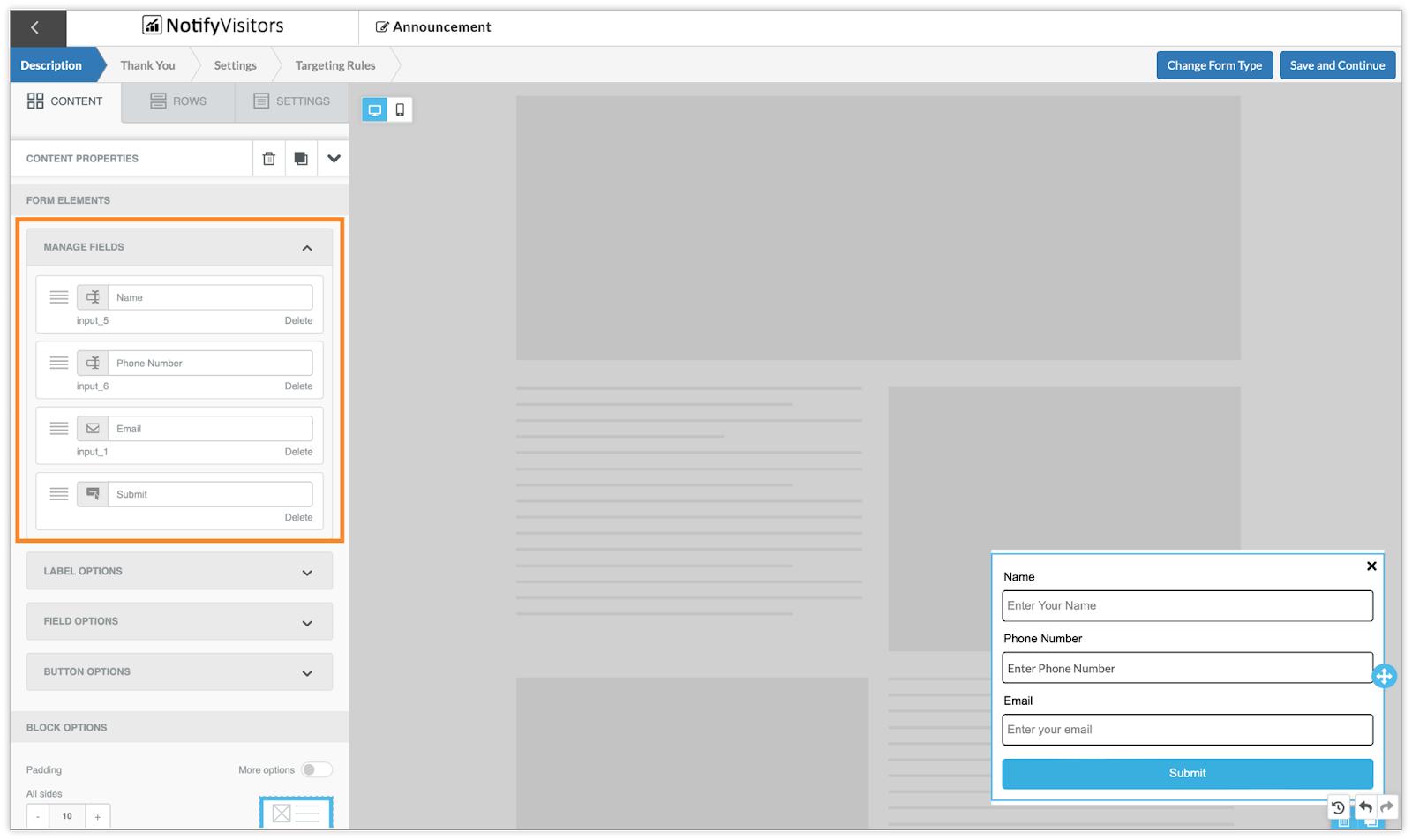The height and width of the screenshot is (840, 1412).
Task: Delete content with the trash icon
Action: [x=269, y=159]
